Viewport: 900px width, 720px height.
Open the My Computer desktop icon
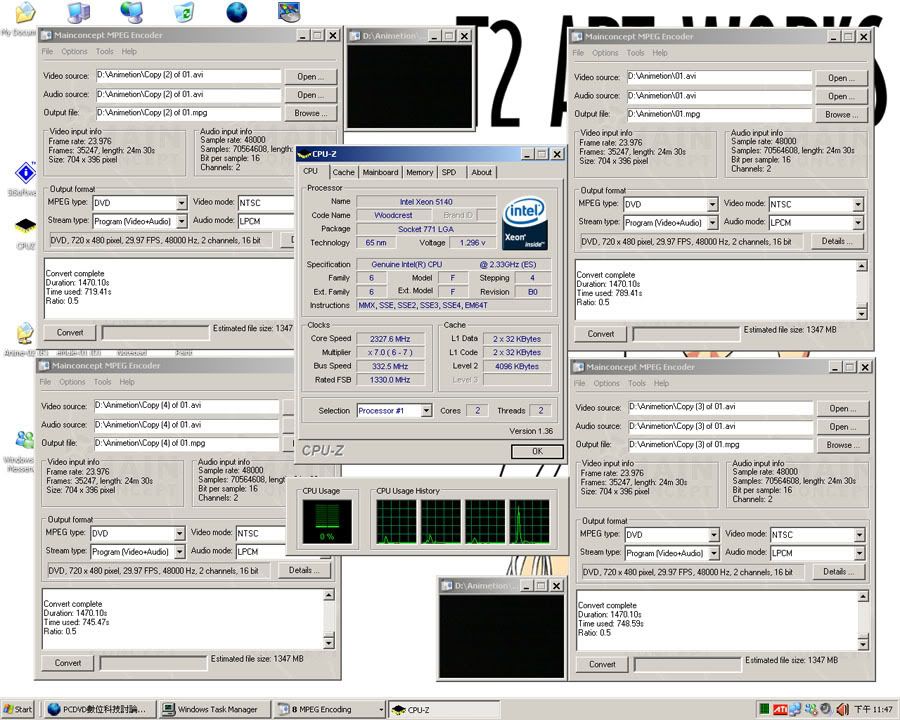[78, 12]
